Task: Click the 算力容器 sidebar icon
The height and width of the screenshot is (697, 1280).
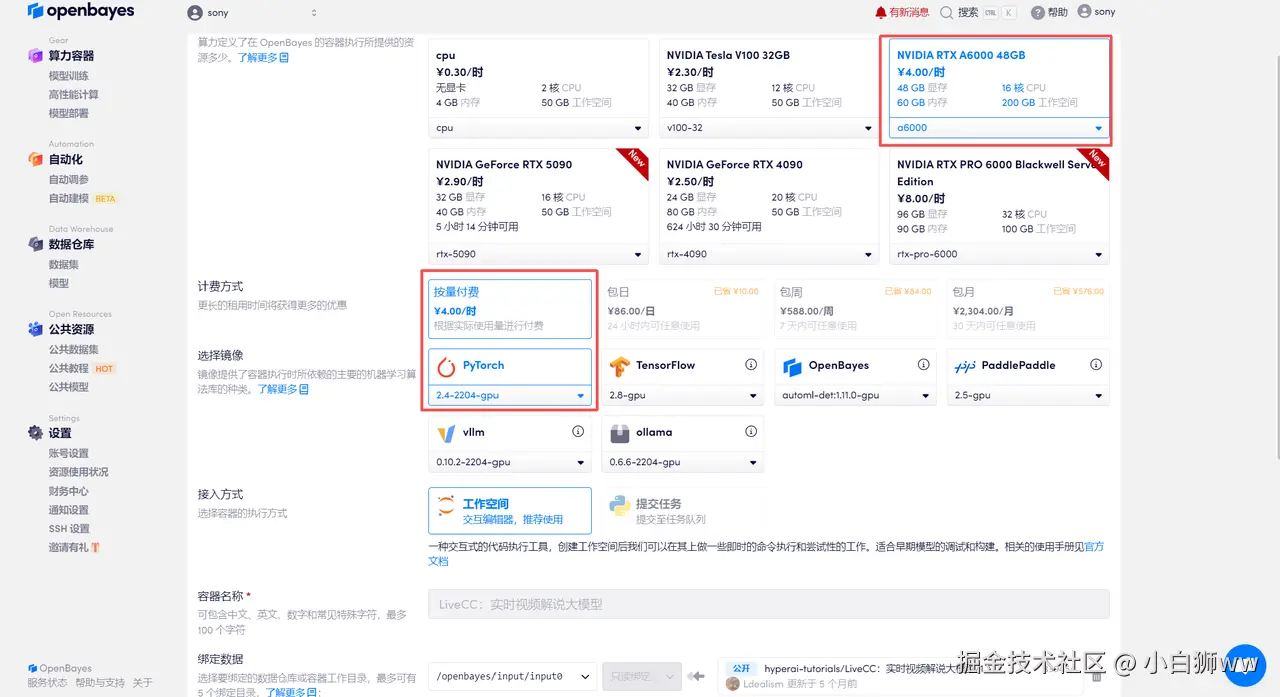Action: [x=36, y=56]
